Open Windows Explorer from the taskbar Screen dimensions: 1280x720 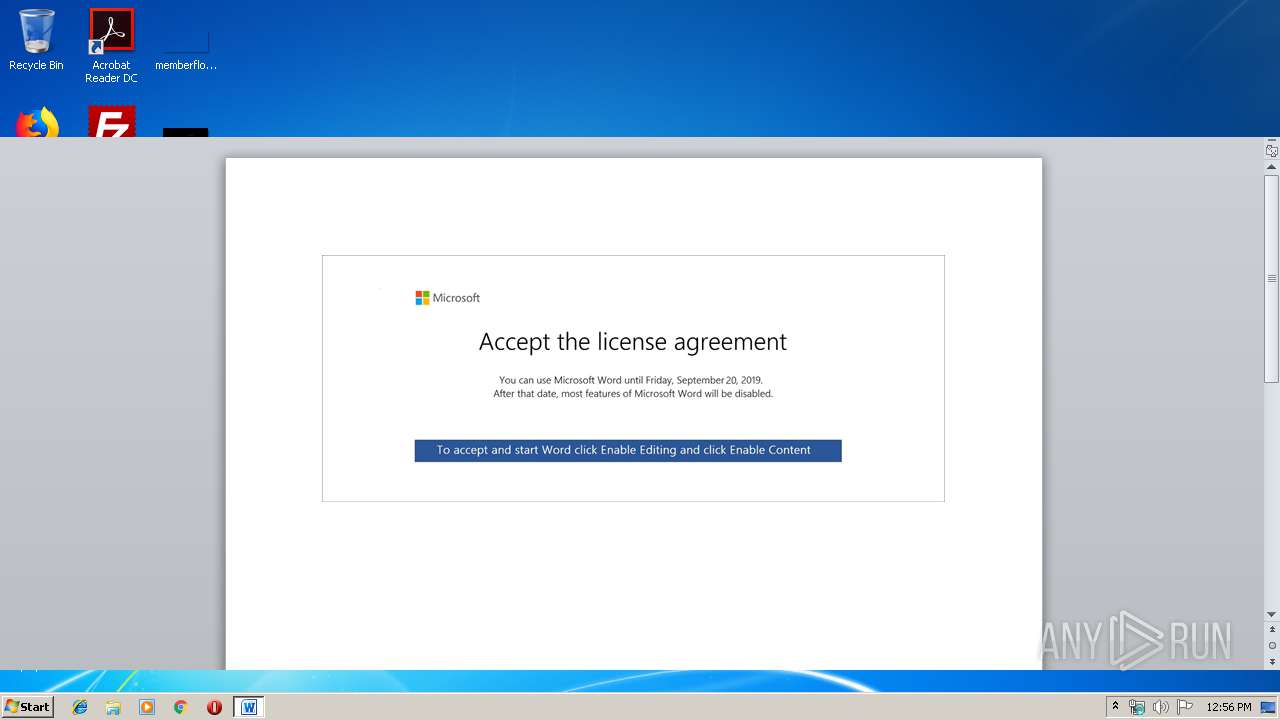113,707
